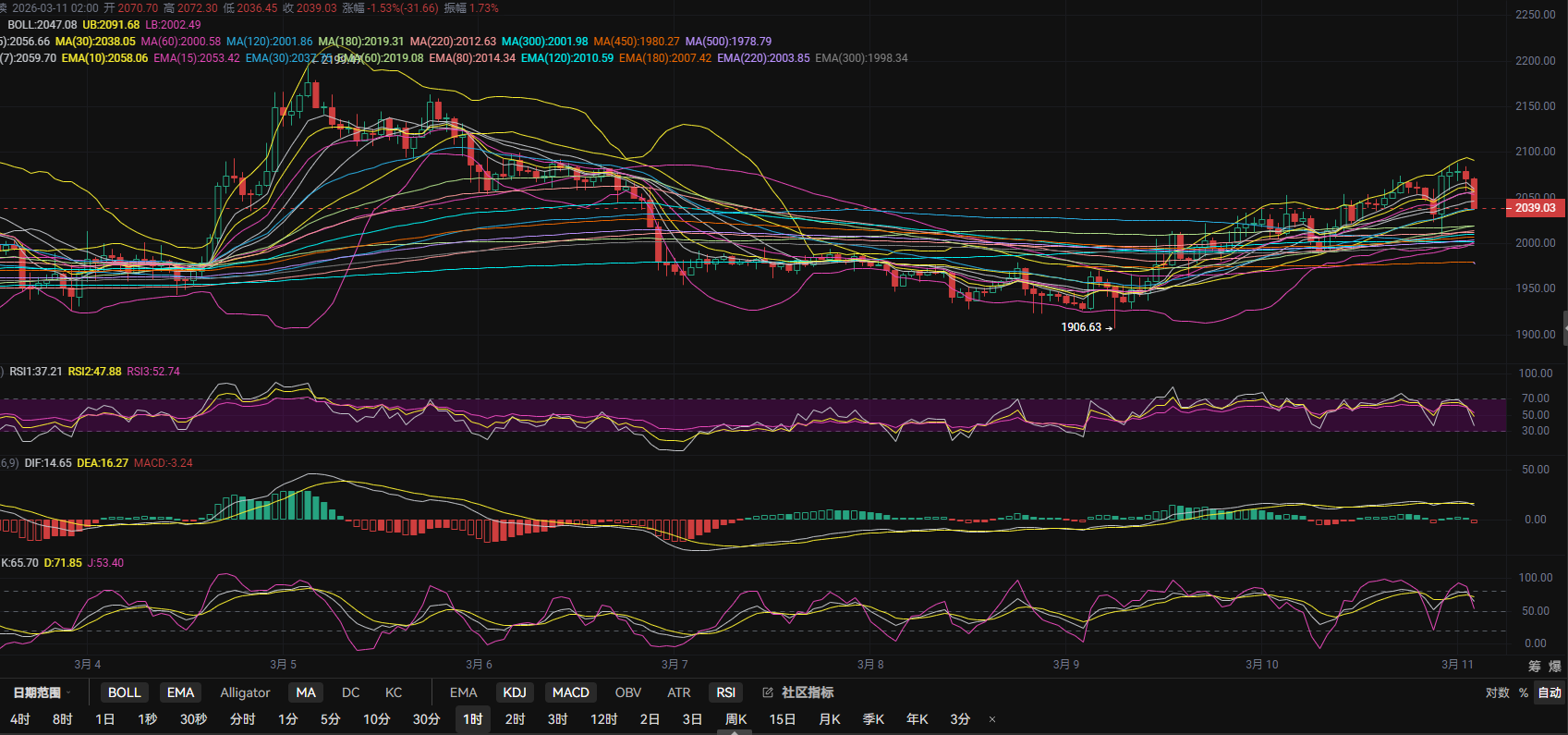The width and height of the screenshot is (1568, 735).
Task: Switch to the 4时 timeframe
Action: (20, 719)
